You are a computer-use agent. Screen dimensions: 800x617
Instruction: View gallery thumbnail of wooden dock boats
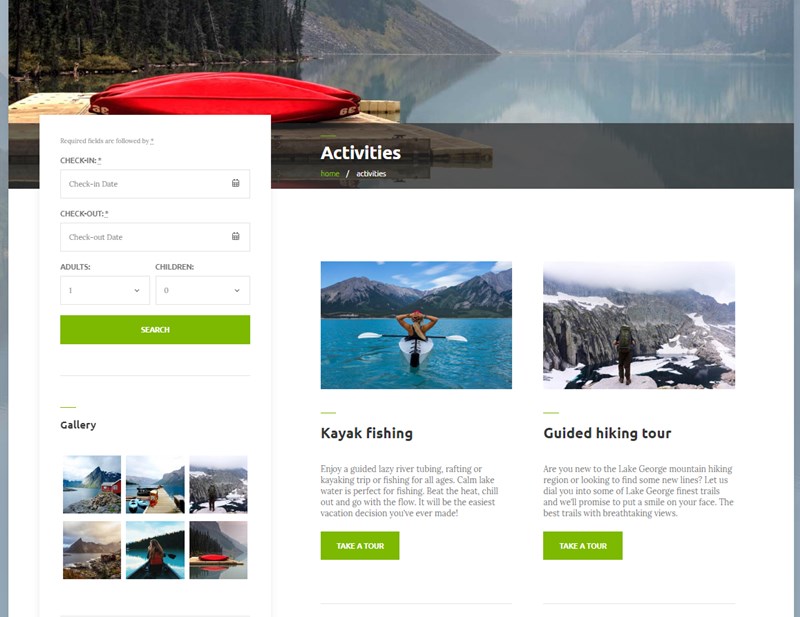point(155,484)
